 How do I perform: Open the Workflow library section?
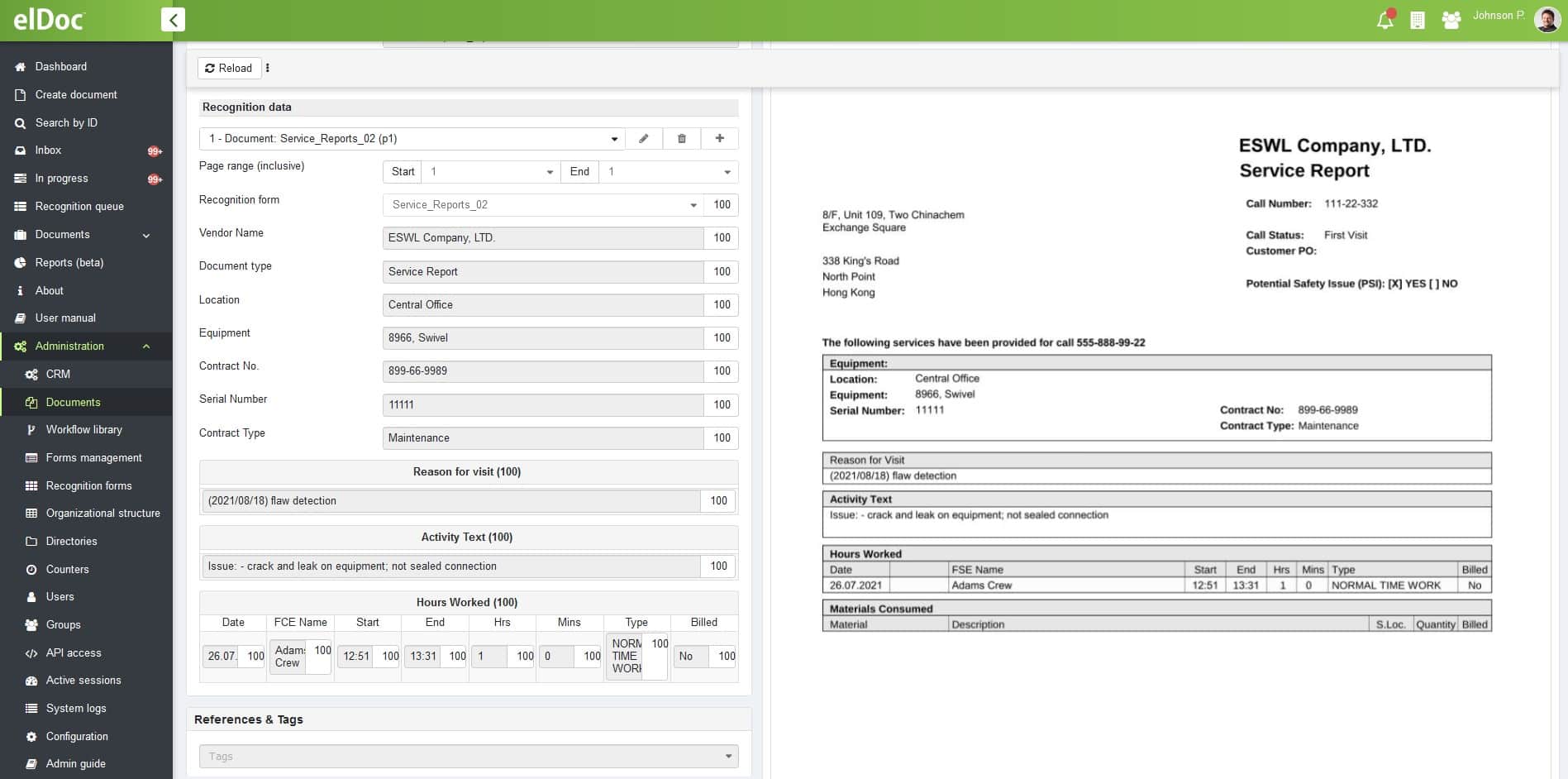click(83, 429)
